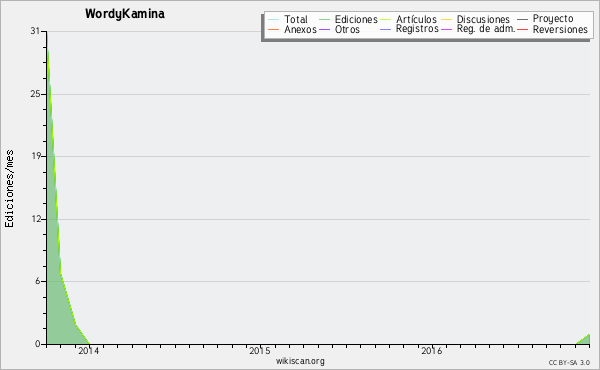Select the Ediciones legend entry

(x=356, y=19)
